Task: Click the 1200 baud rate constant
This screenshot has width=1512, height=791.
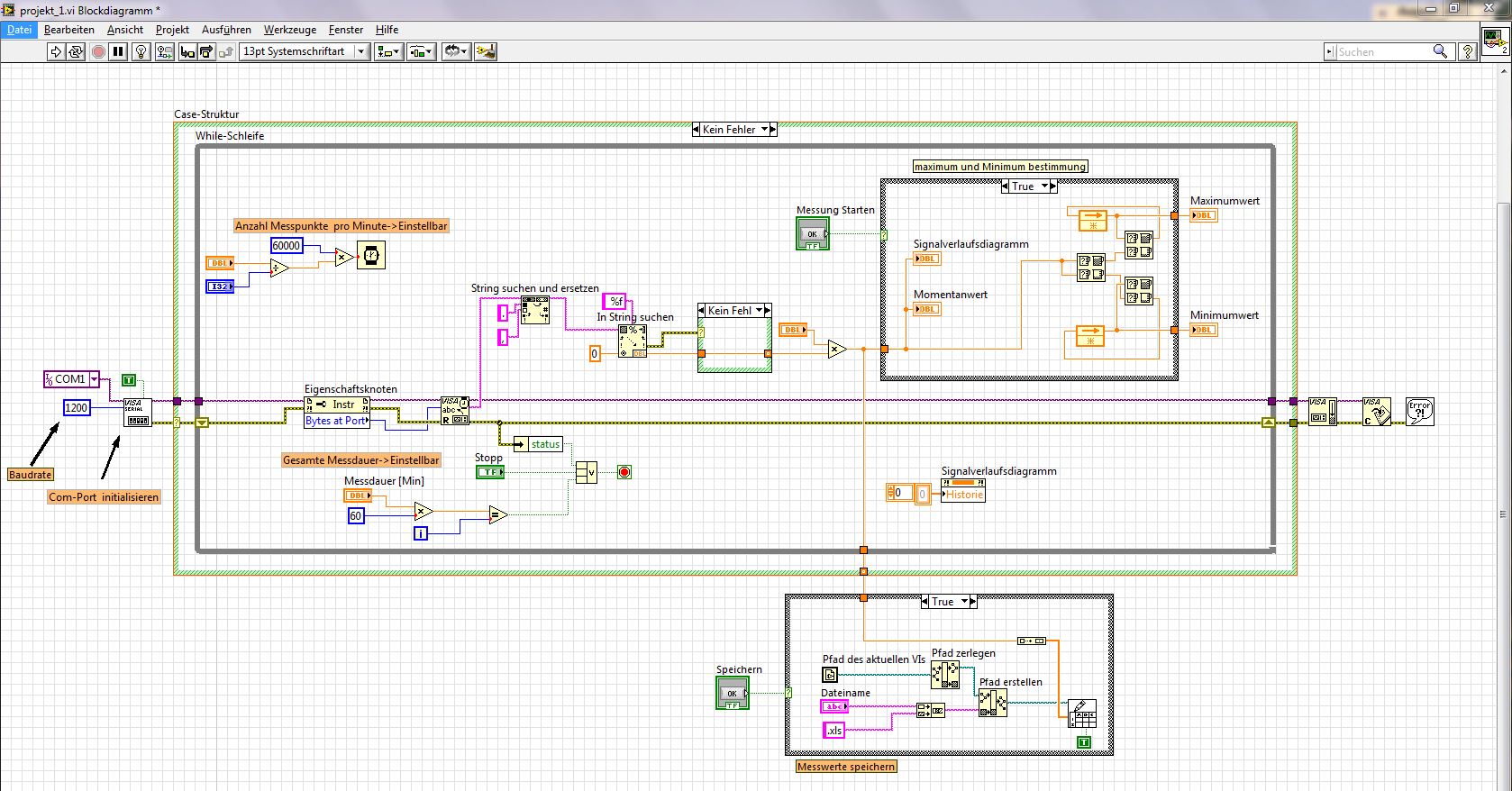Action: point(77,408)
